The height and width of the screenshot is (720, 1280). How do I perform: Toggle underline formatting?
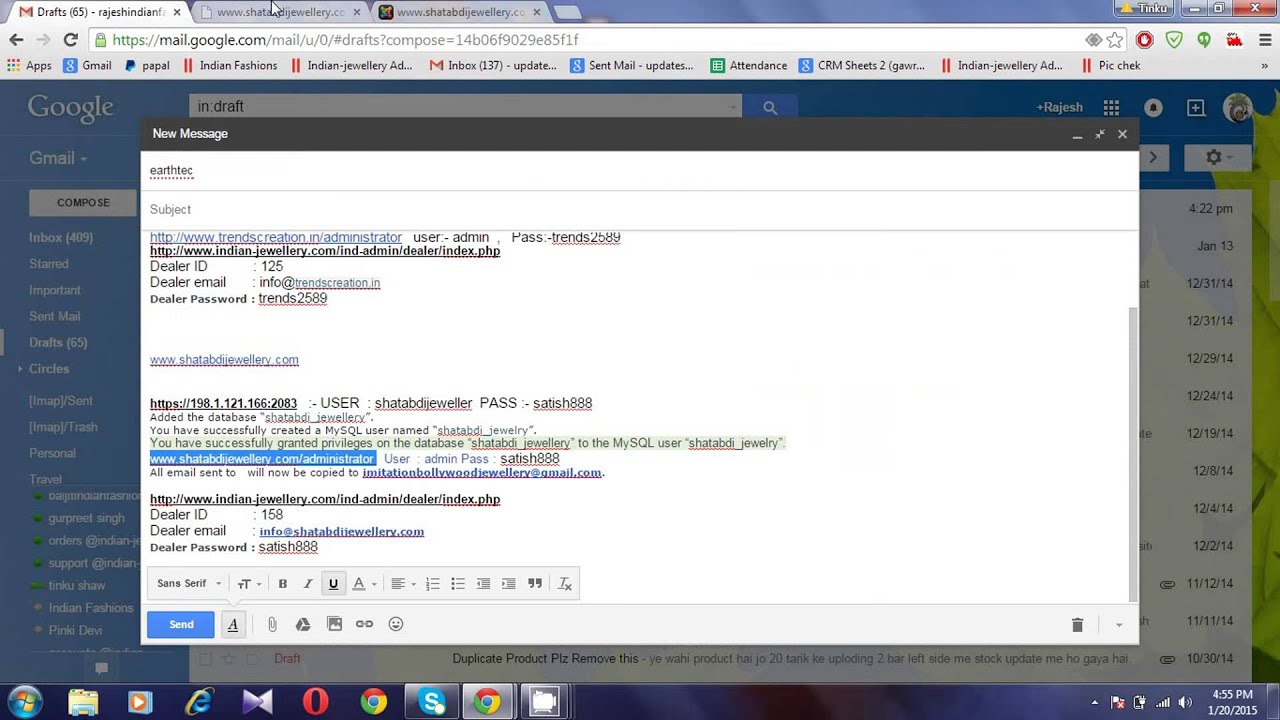coord(333,584)
